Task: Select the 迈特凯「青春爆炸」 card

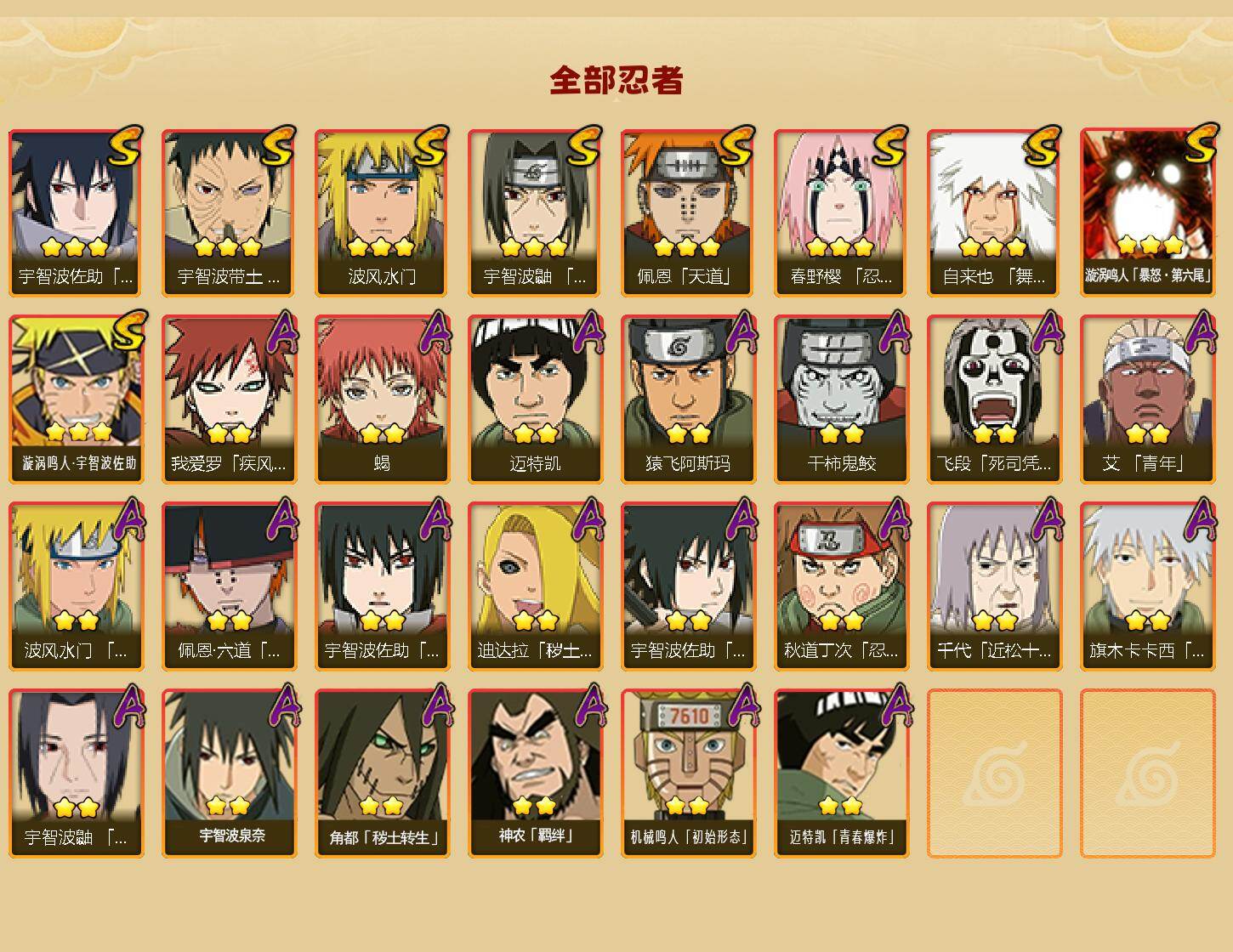Action: [841, 773]
